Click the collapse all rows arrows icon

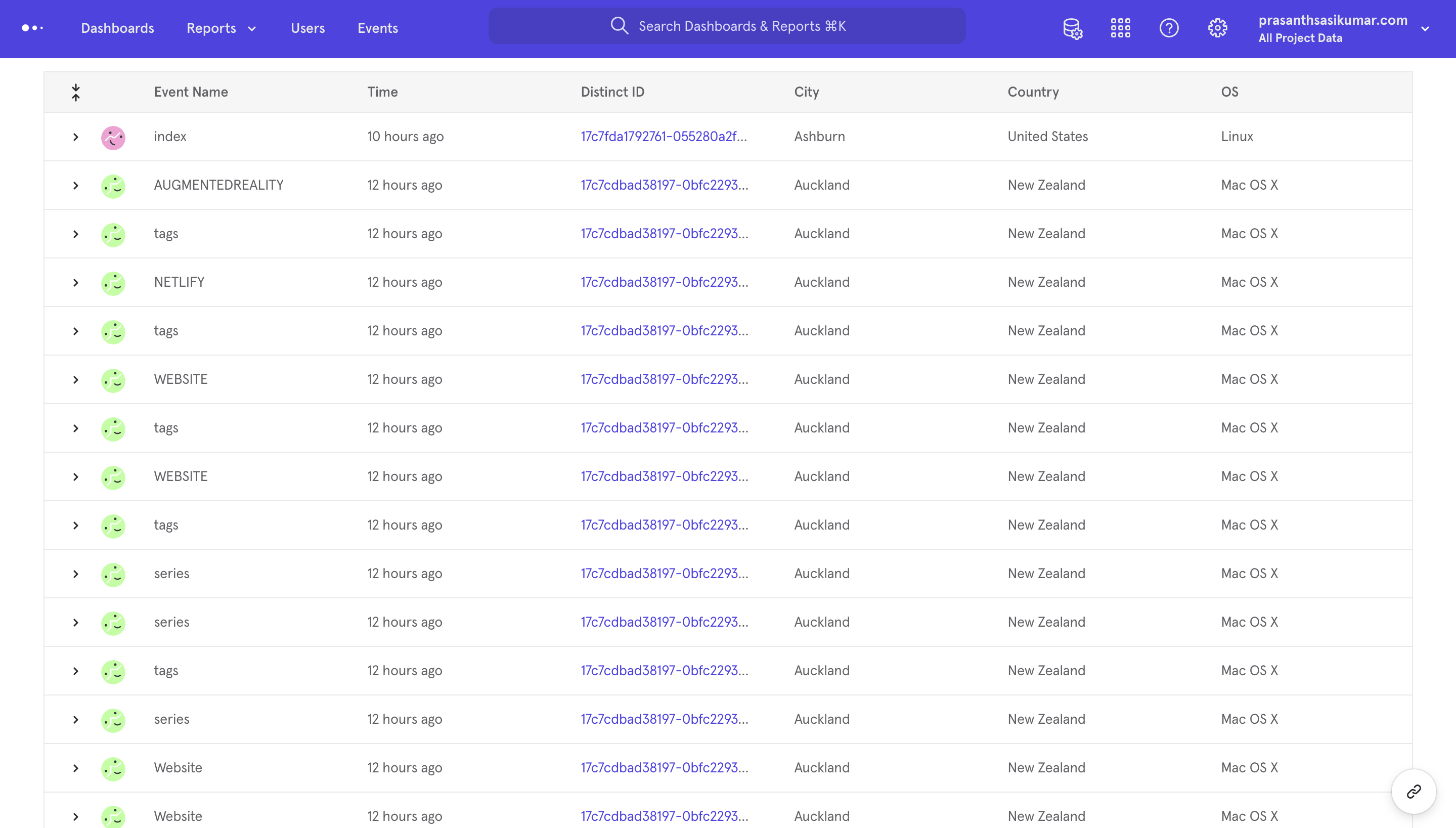(x=76, y=92)
